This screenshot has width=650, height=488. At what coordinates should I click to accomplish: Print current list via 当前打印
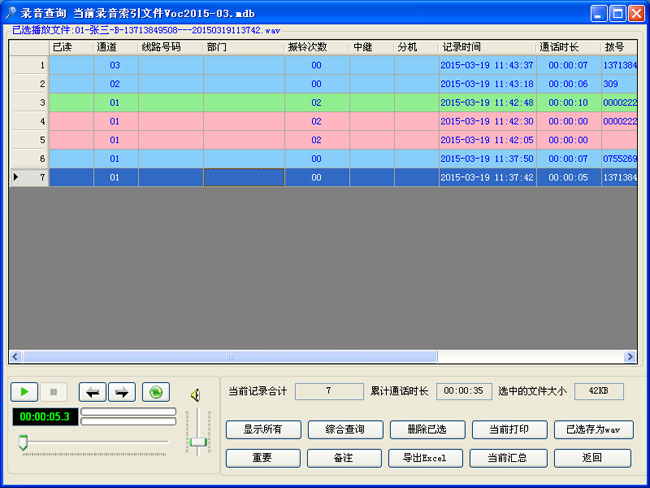pos(508,430)
